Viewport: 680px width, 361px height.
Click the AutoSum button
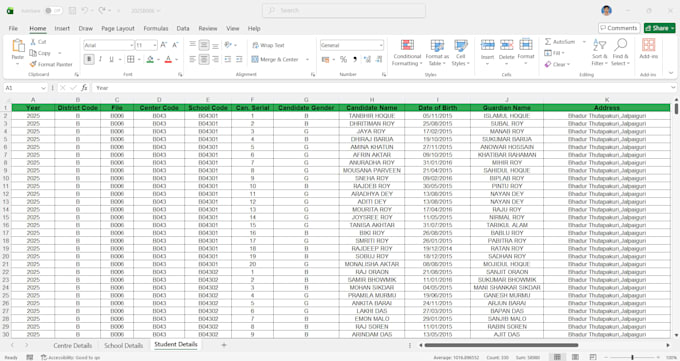[x=560, y=42]
